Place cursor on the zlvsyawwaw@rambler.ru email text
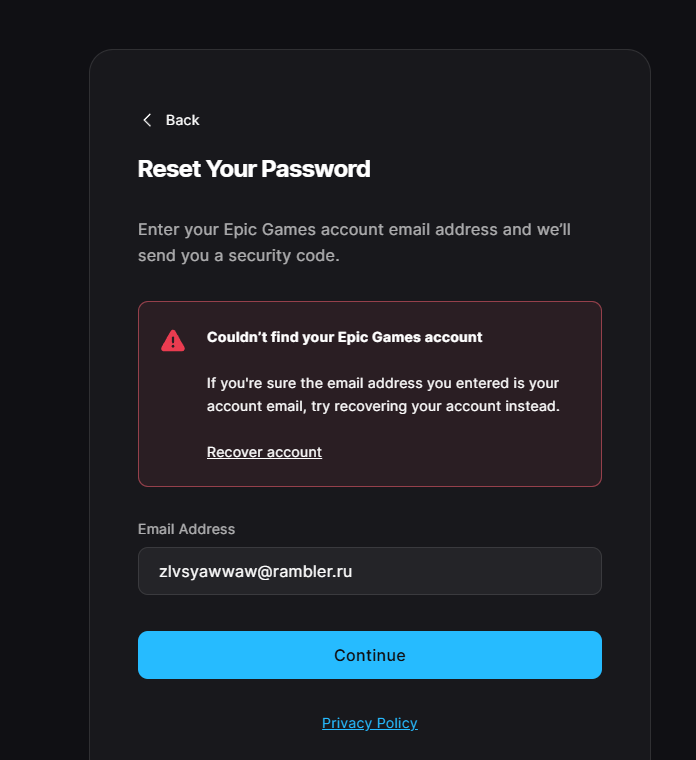This screenshot has height=760, width=696. [255, 571]
